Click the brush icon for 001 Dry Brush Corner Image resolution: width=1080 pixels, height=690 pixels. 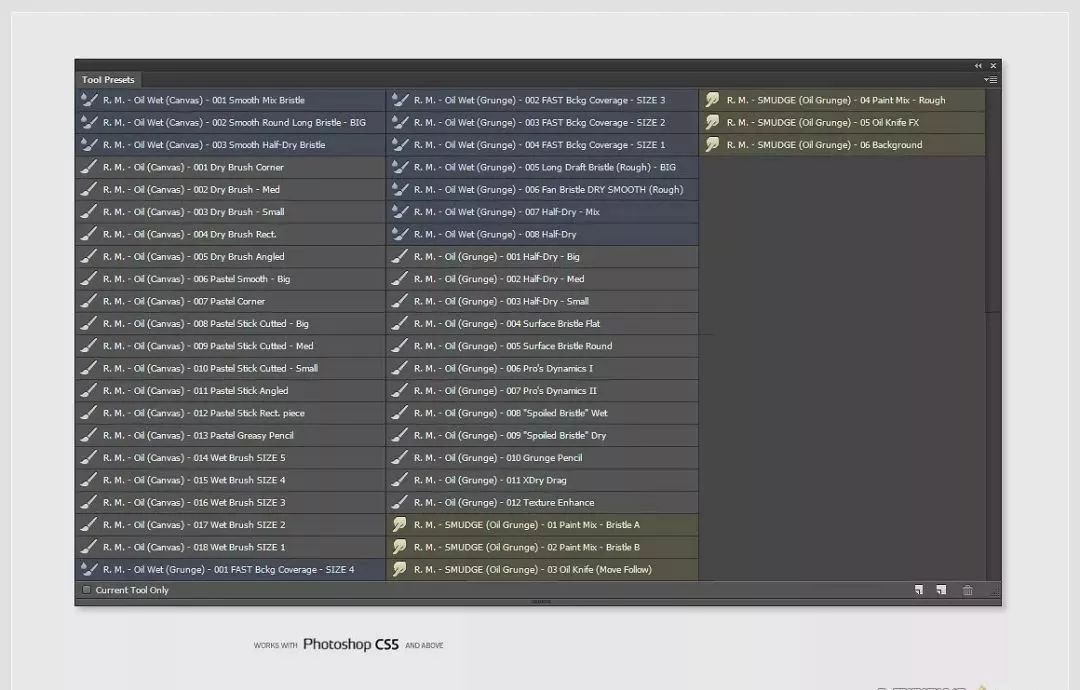90,167
